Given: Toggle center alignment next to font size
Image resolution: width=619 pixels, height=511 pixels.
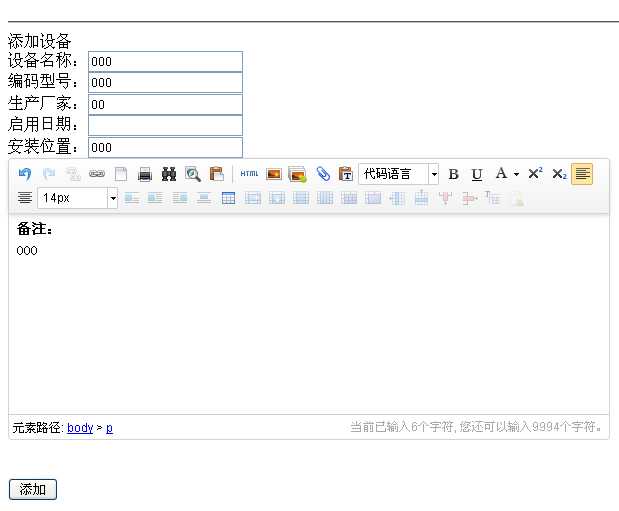Looking at the screenshot, I should (25, 198).
